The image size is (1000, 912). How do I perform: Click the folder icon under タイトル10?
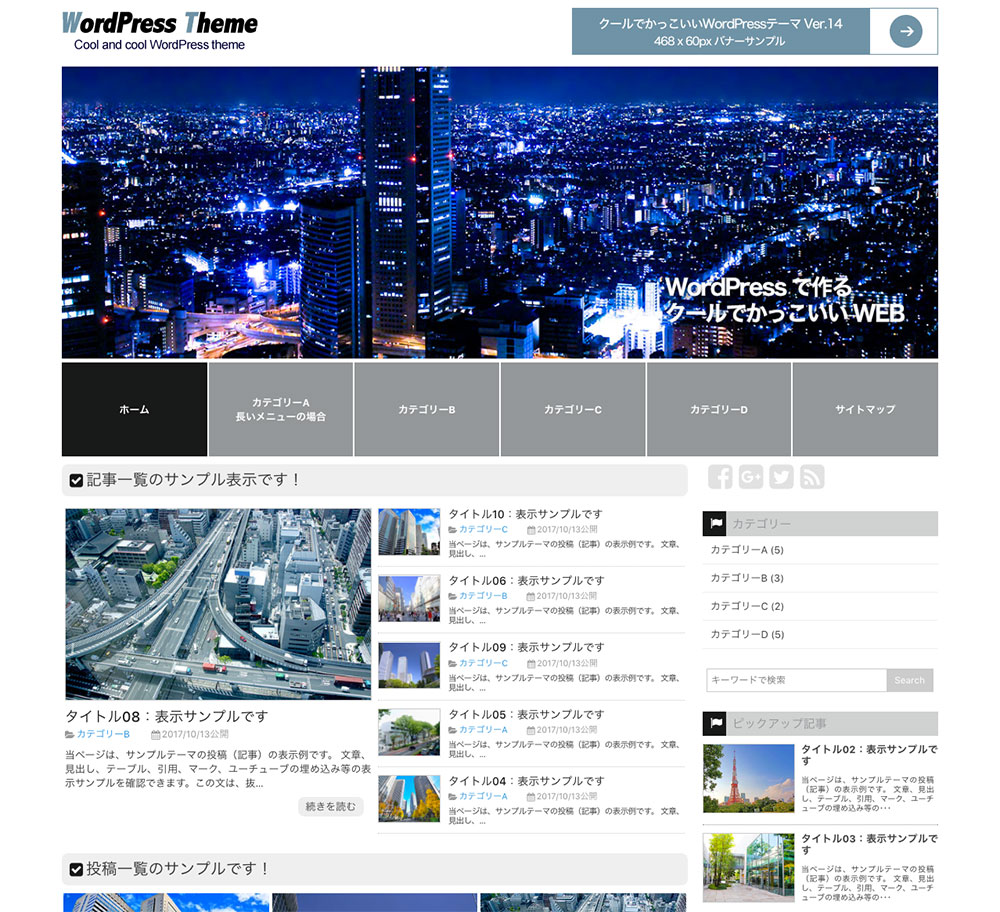click(x=453, y=530)
